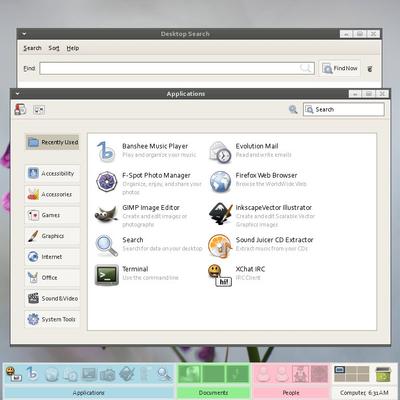
Task: Select the Accessibility category
Action: 52,173
